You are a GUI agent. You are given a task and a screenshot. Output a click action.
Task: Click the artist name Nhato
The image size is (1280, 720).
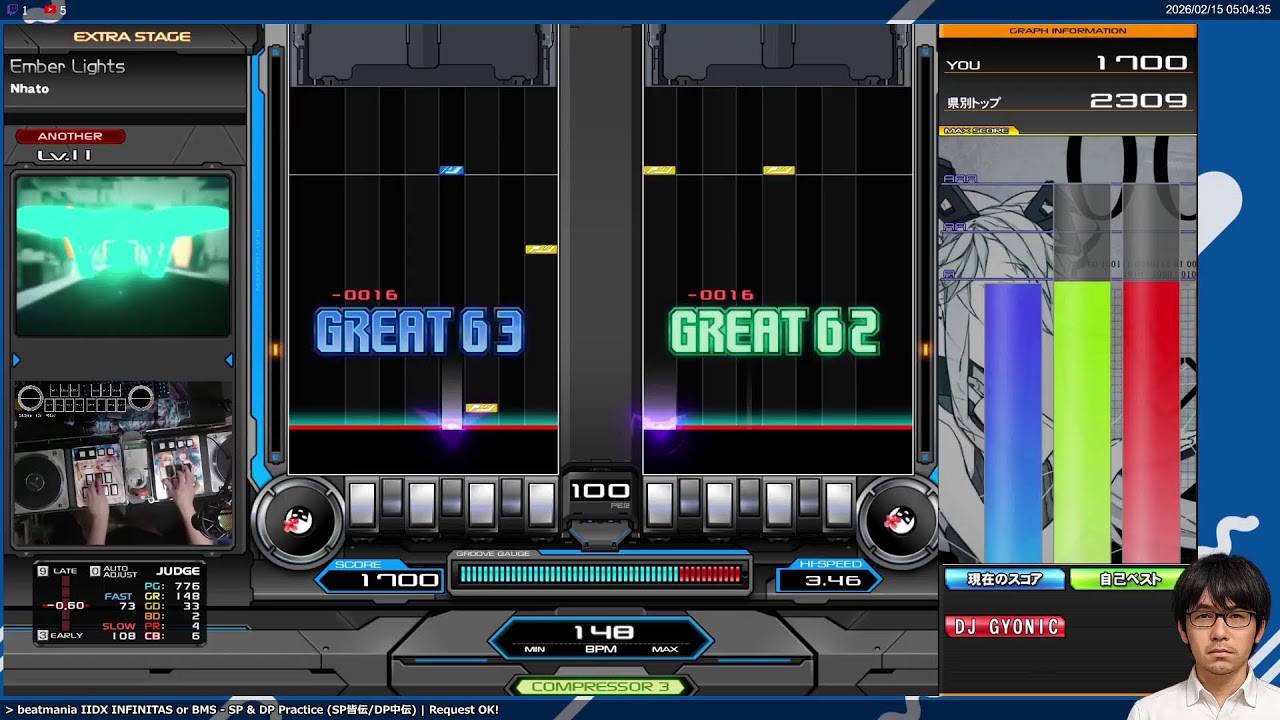30,89
